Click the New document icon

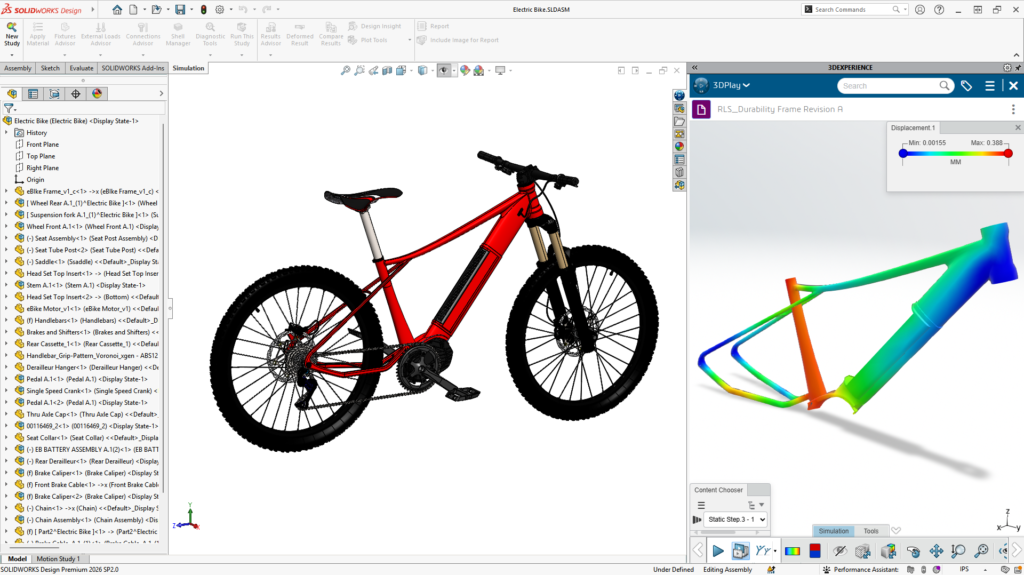click(133, 10)
